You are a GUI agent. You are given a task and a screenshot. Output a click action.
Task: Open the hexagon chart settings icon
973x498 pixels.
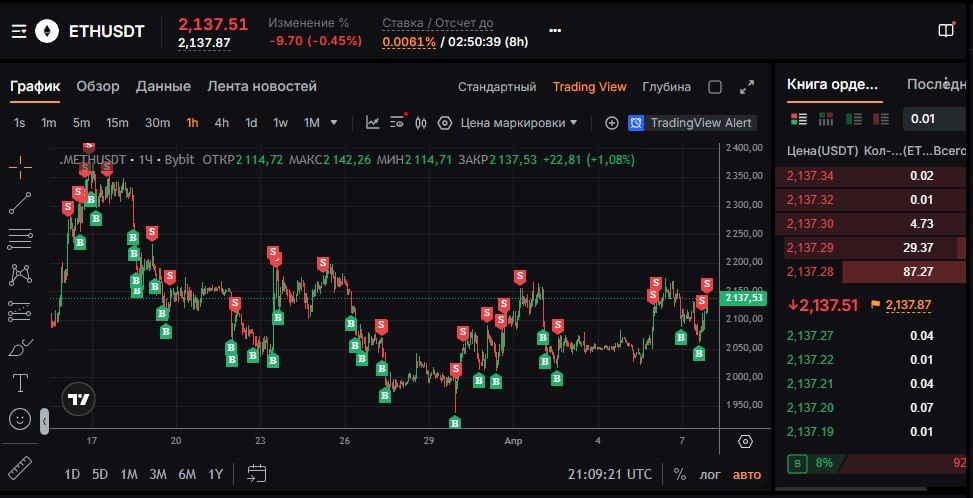(444, 123)
